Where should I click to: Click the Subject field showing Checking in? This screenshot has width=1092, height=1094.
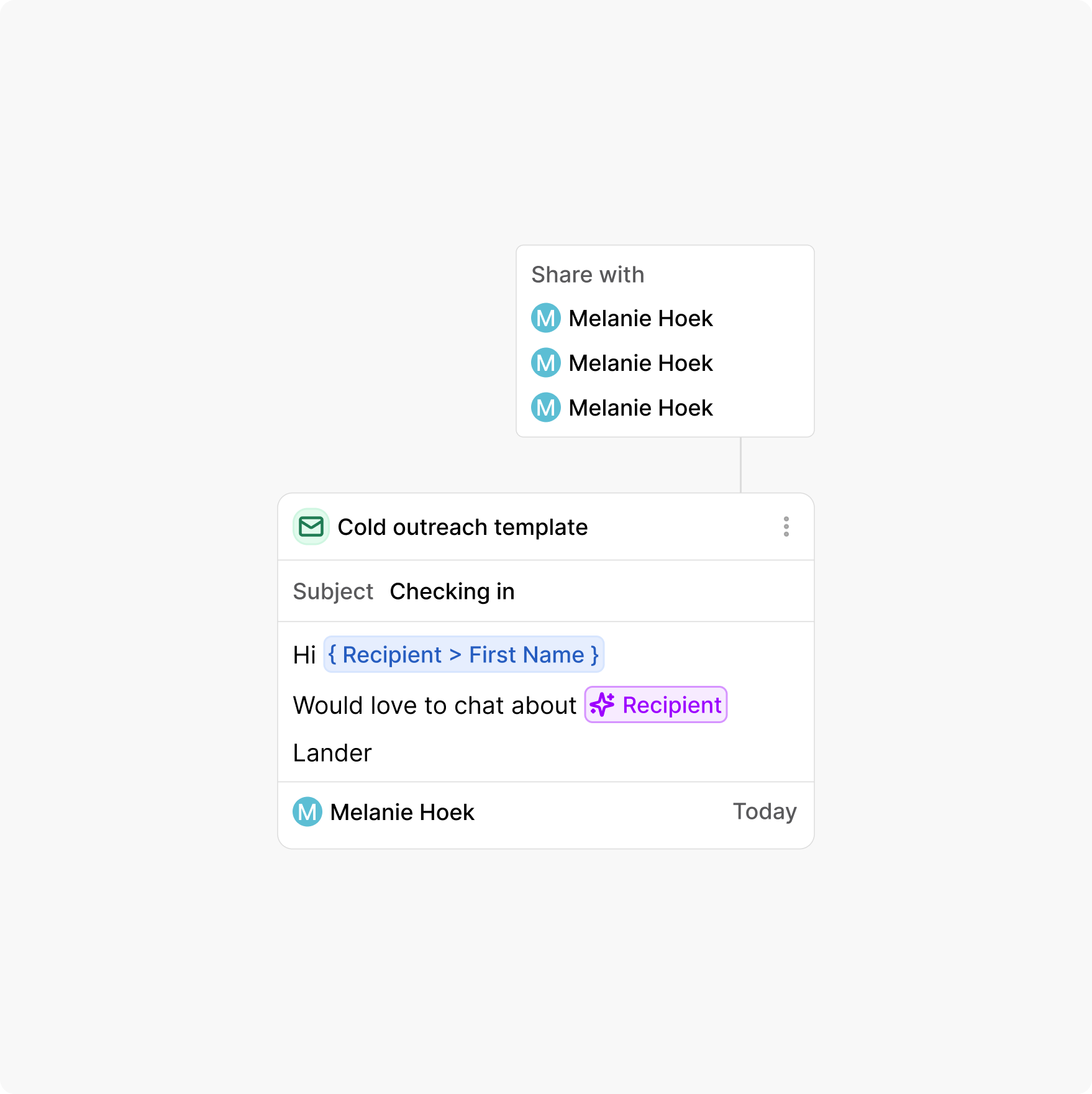(452, 591)
